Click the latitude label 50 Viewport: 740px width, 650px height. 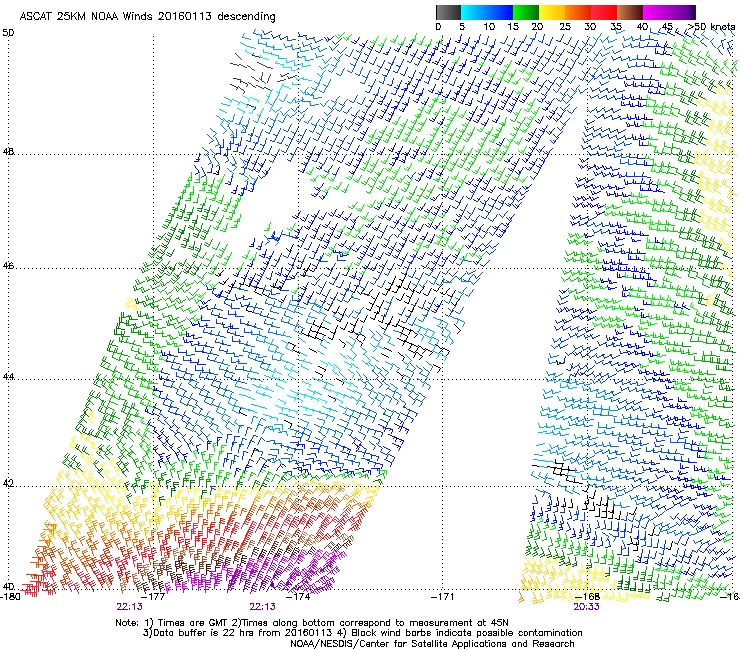8,33
